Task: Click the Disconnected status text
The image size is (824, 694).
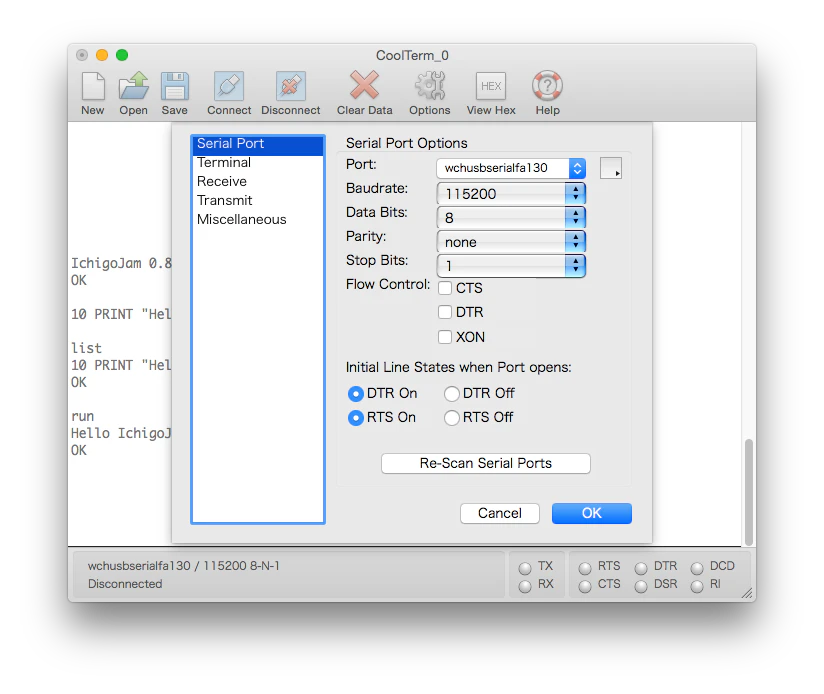Action: (125, 584)
